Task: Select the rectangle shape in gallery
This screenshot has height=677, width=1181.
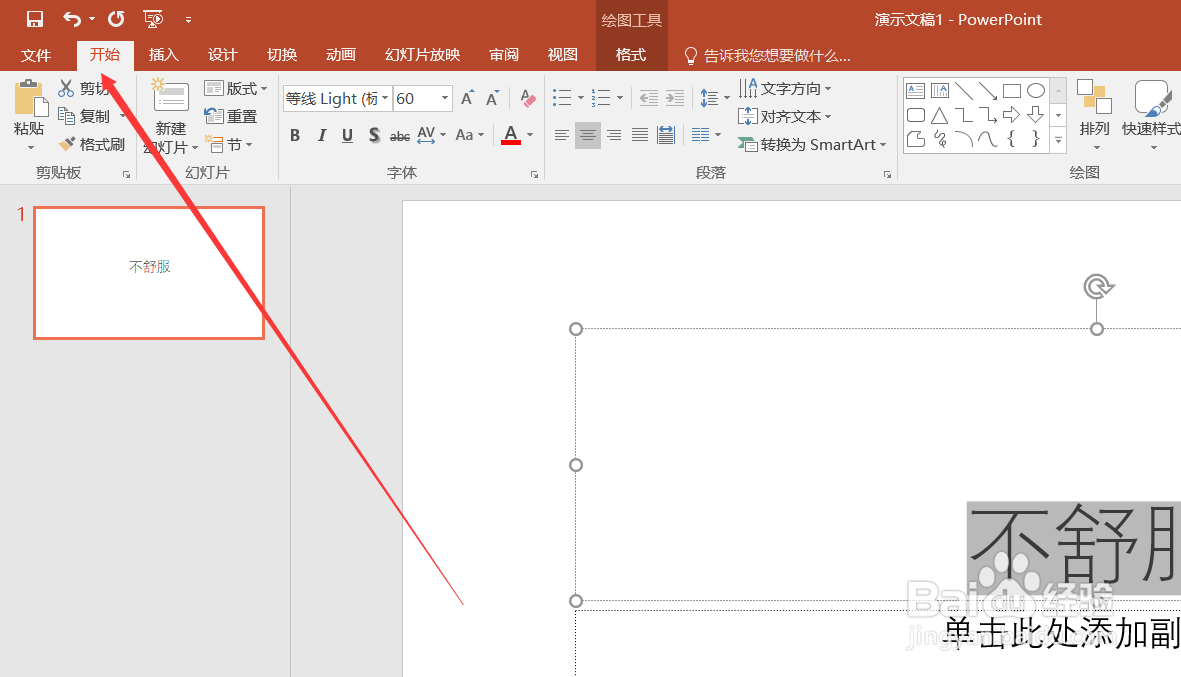Action: pyautogui.click(x=1012, y=91)
